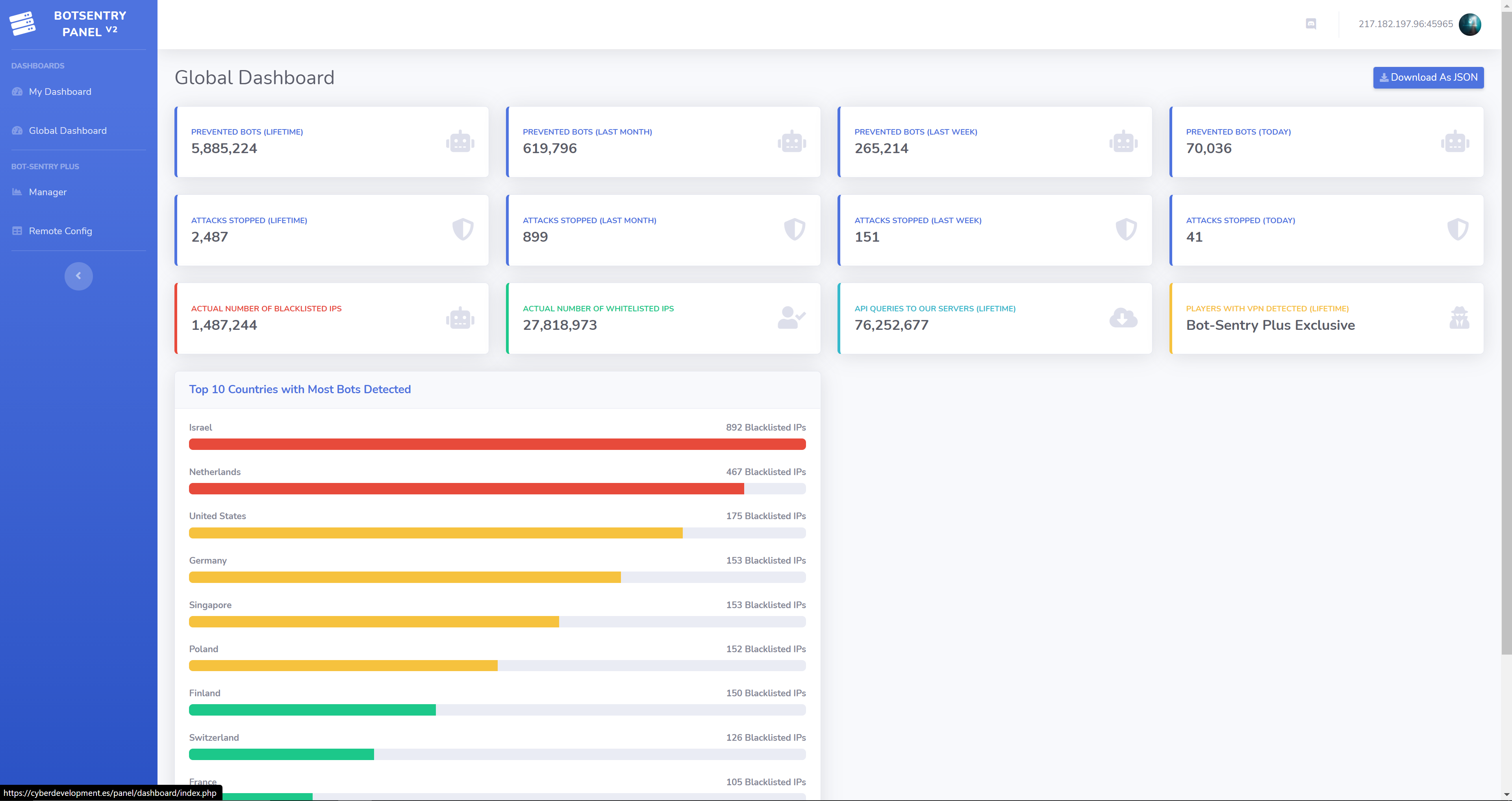Click Download As JSON button
The image size is (1512, 801).
(x=1428, y=78)
